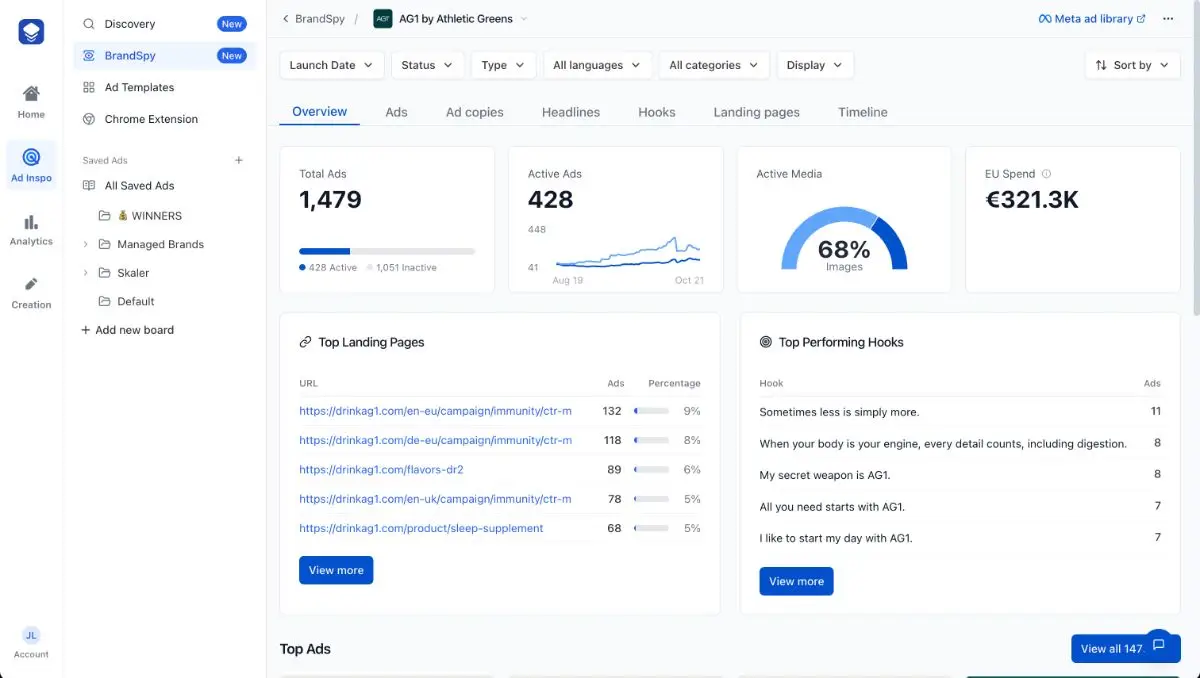Open the chat support bubble icon

pos(1158,645)
